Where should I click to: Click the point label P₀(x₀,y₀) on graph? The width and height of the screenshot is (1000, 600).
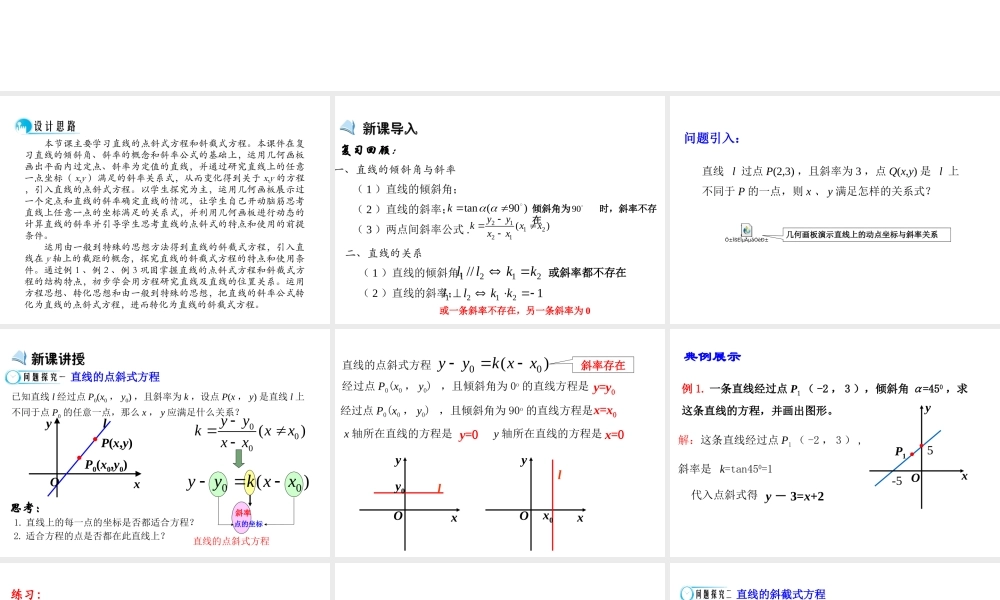(106, 465)
